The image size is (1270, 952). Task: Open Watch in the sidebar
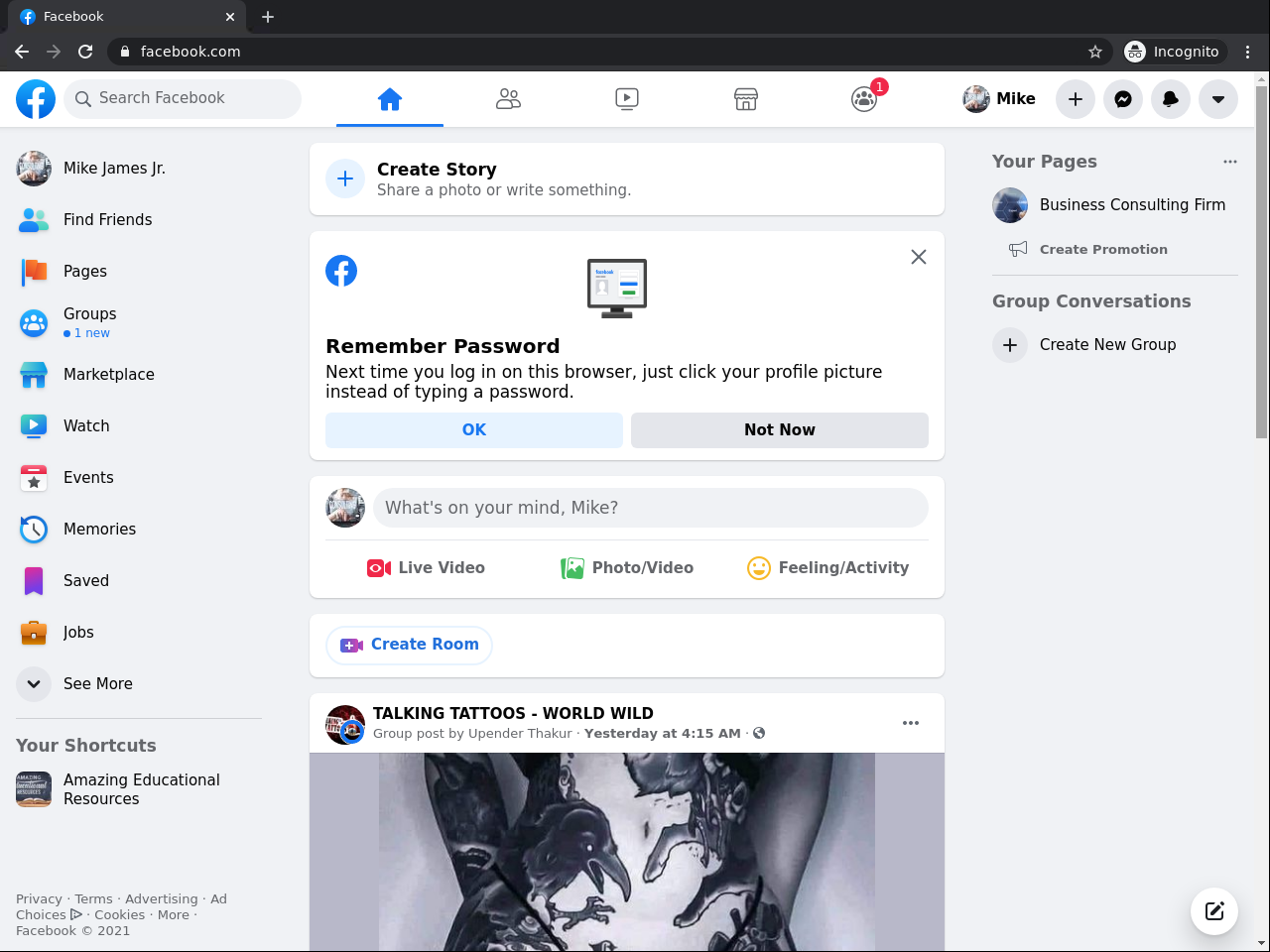tap(139, 426)
